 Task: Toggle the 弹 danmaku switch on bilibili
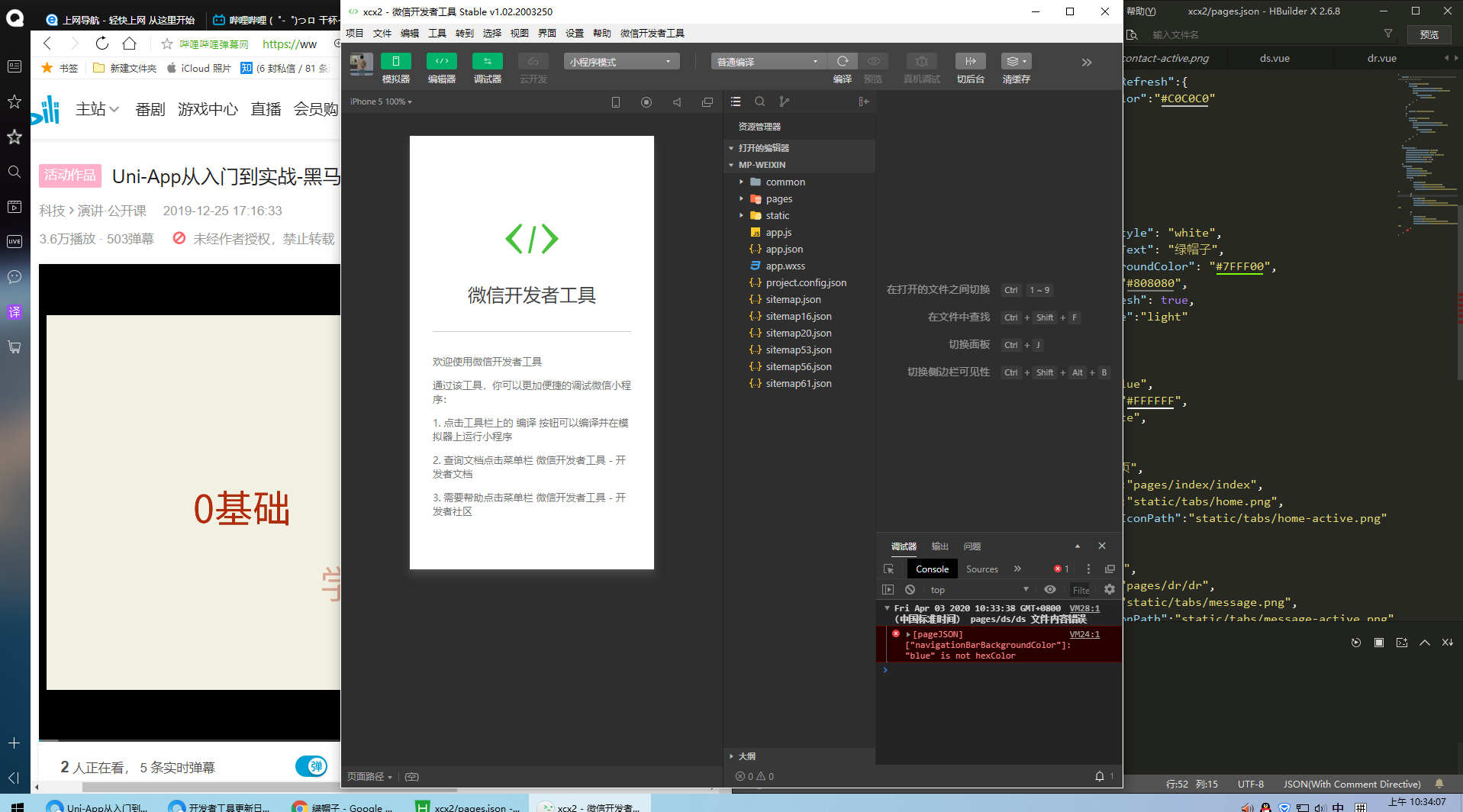[311, 766]
